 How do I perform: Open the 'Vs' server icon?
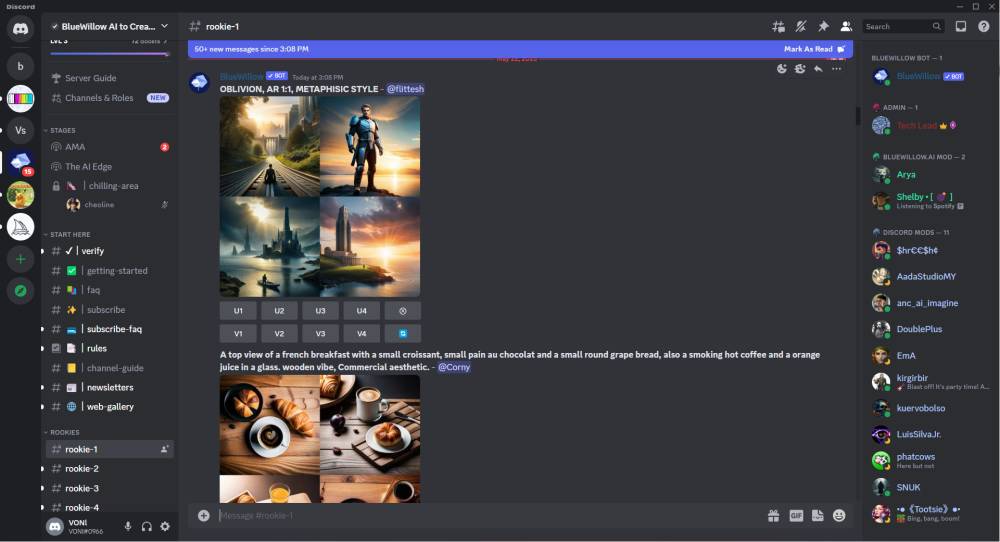click(x=20, y=130)
